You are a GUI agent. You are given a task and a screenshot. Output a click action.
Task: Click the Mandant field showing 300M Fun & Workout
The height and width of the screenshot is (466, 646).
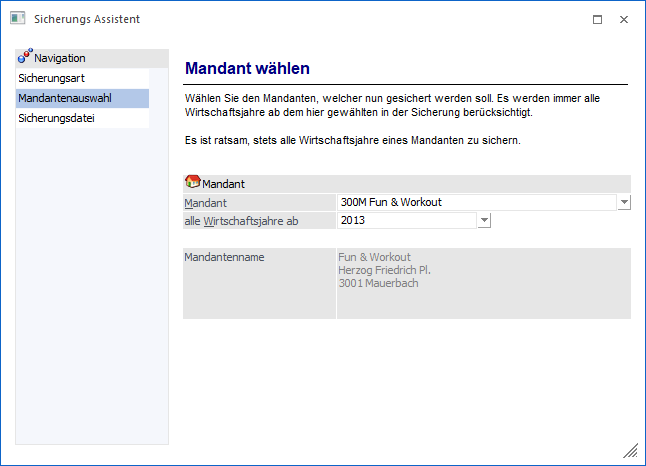[x=476, y=202]
